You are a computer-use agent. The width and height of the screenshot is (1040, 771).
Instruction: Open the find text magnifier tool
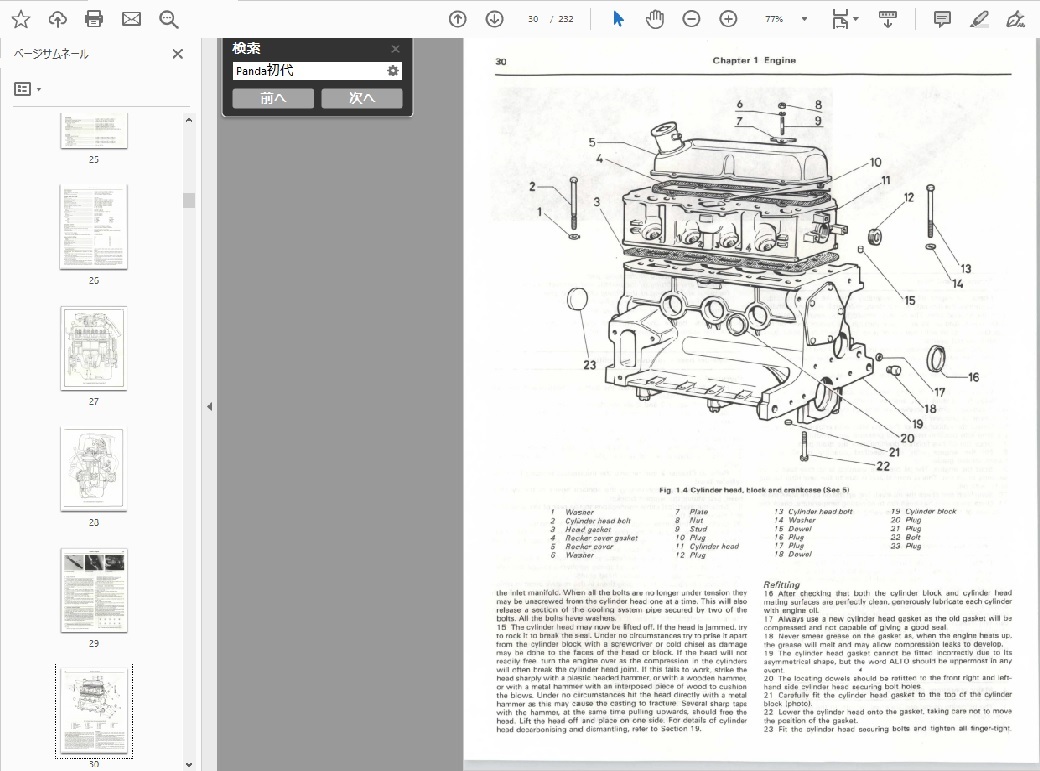click(x=168, y=19)
